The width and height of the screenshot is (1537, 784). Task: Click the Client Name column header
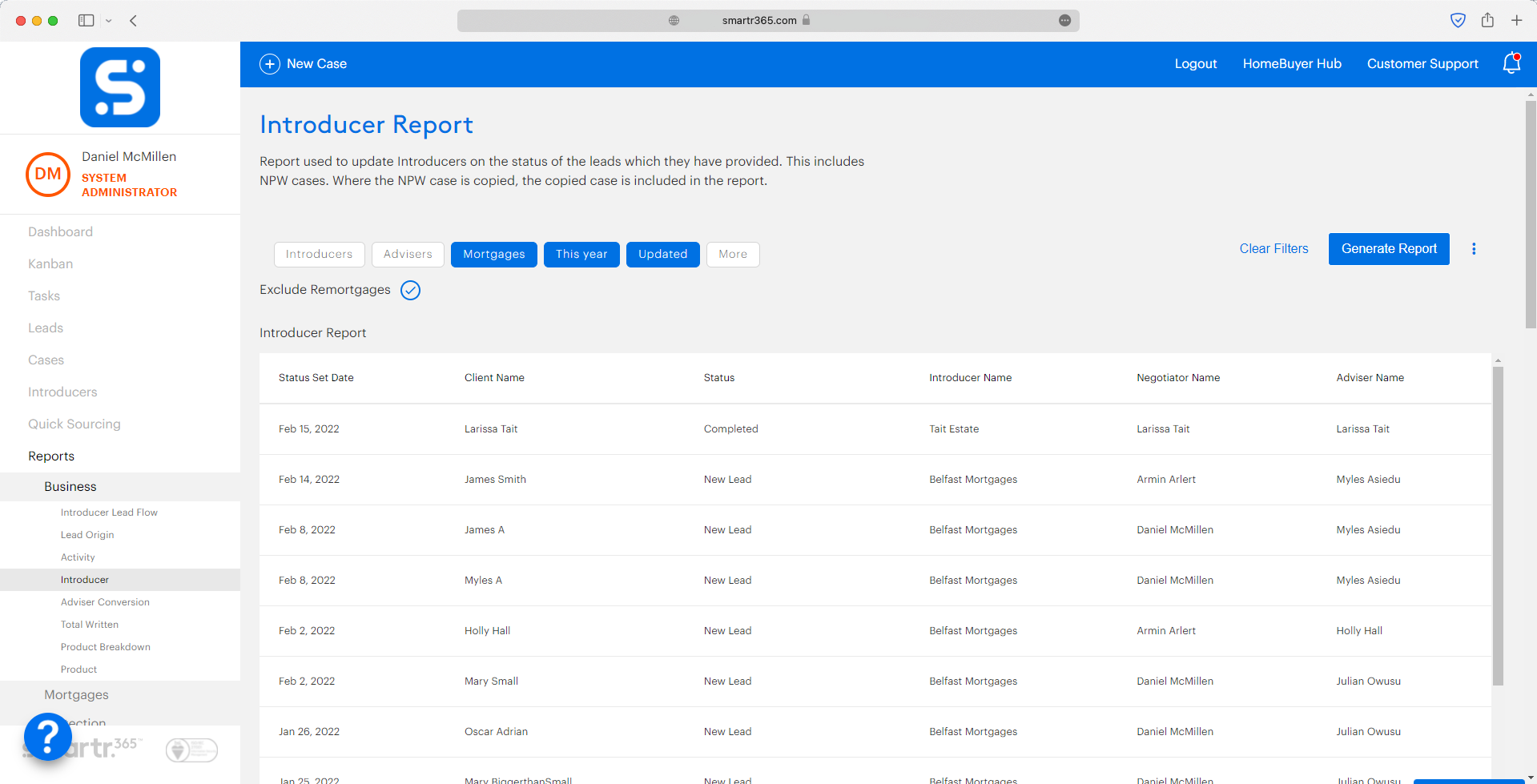pos(494,378)
